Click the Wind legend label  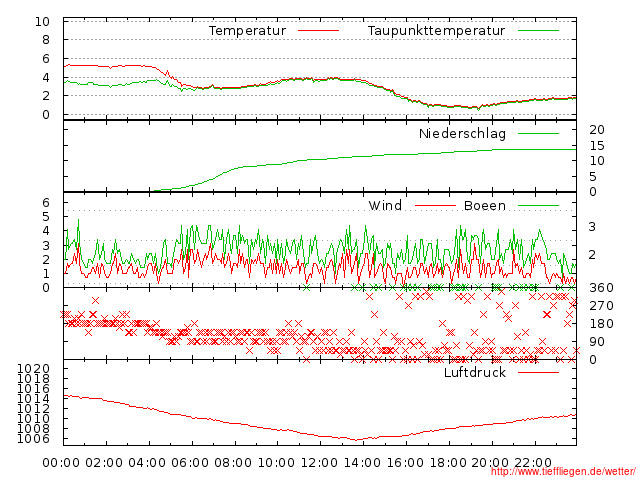(x=385, y=205)
